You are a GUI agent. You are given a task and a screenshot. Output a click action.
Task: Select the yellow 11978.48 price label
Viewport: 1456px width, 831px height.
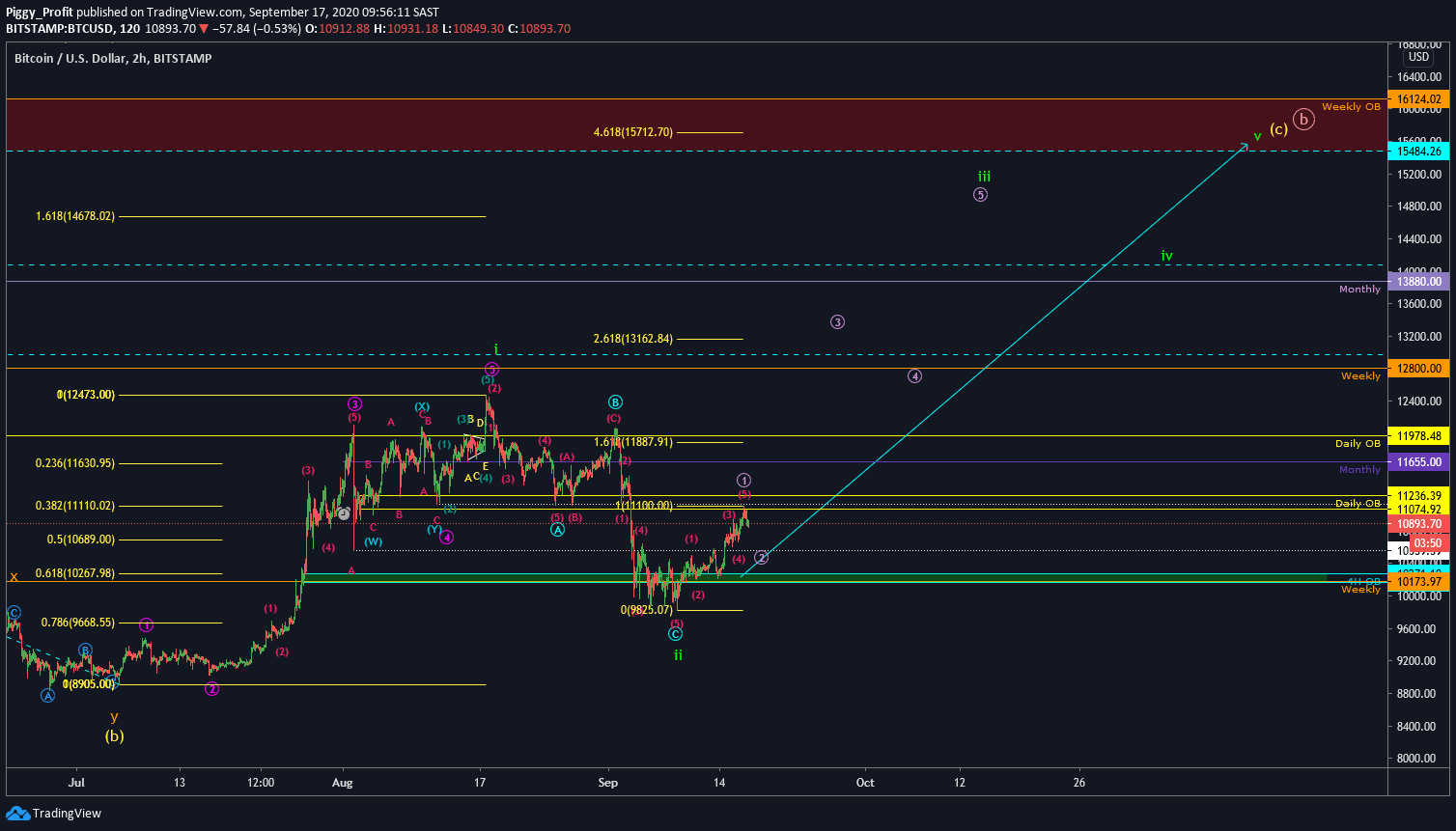pyautogui.click(x=1418, y=436)
